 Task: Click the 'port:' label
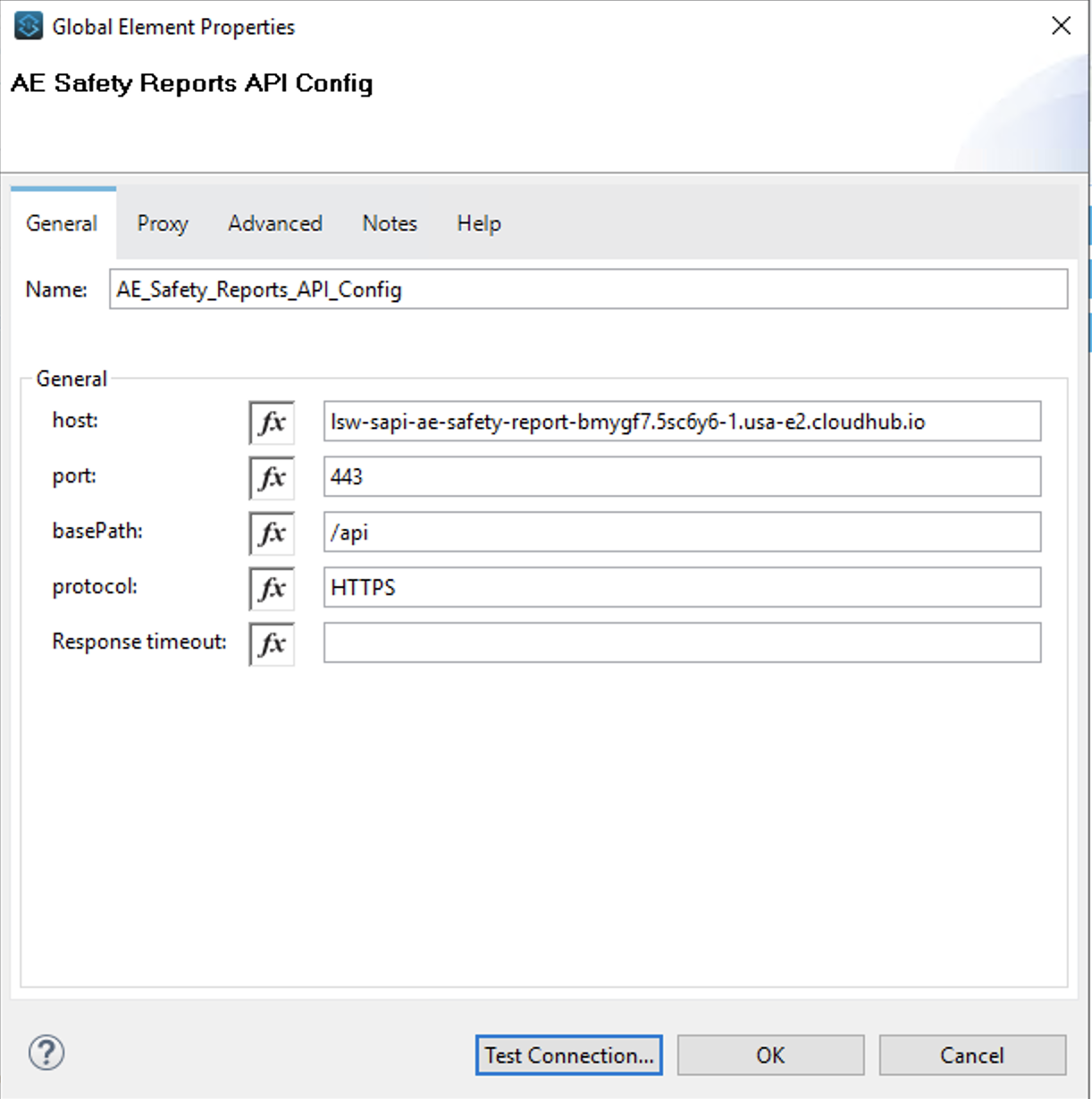(74, 476)
